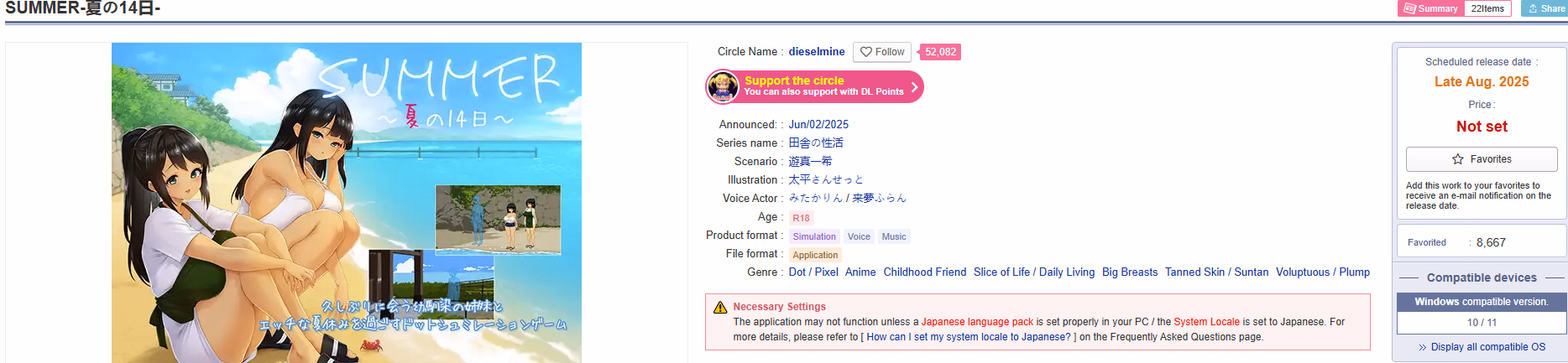Select the Voice product format tag

click(859, 236)
